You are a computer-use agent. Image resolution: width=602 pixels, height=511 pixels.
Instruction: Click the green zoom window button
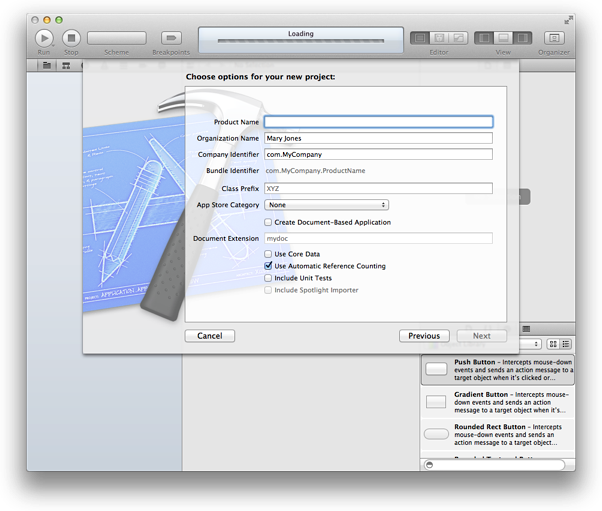tap(59, 20)
